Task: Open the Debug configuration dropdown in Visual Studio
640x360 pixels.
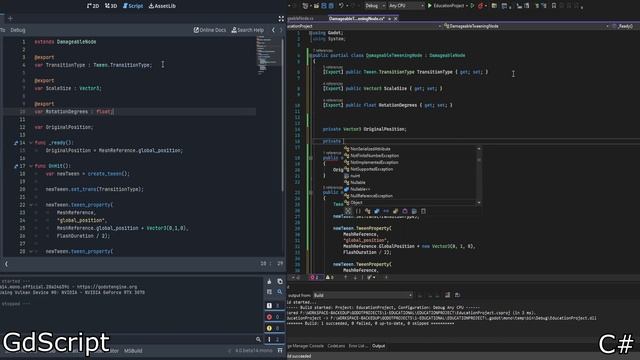Action: pyautogui.click(x=375, y=6)
